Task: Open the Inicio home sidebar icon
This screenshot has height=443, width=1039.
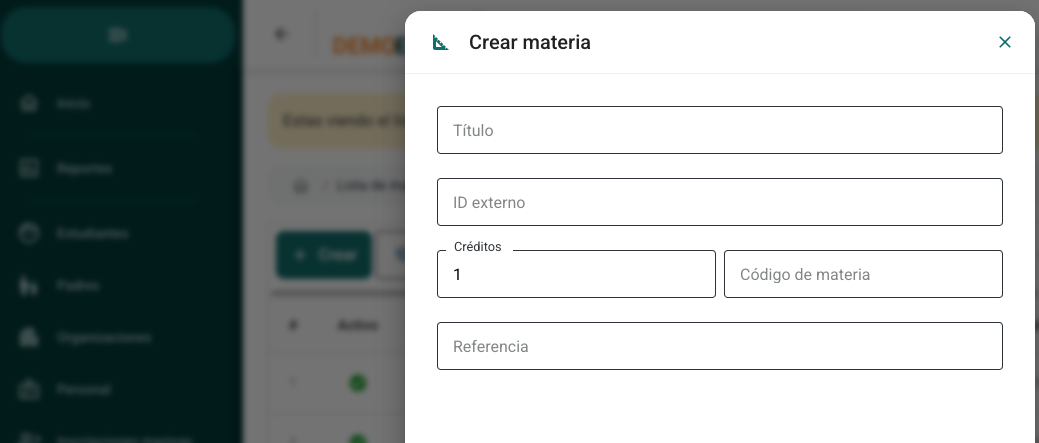Action: [x=28, y=104]
